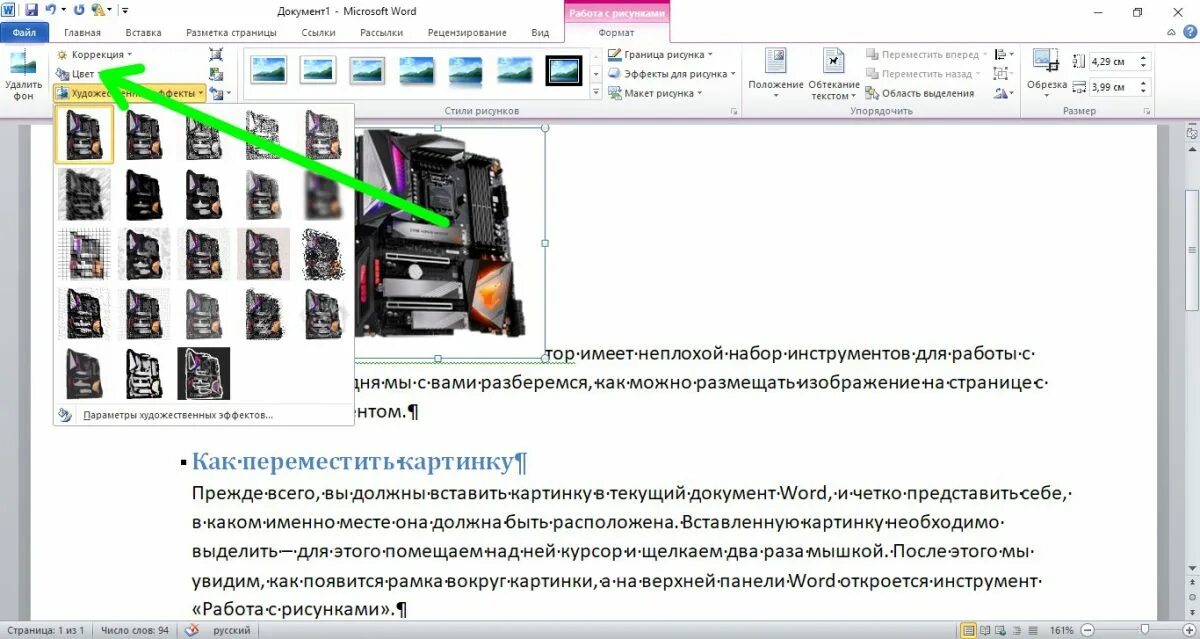Click Переместить вперед button

click(x=927, y=54)
